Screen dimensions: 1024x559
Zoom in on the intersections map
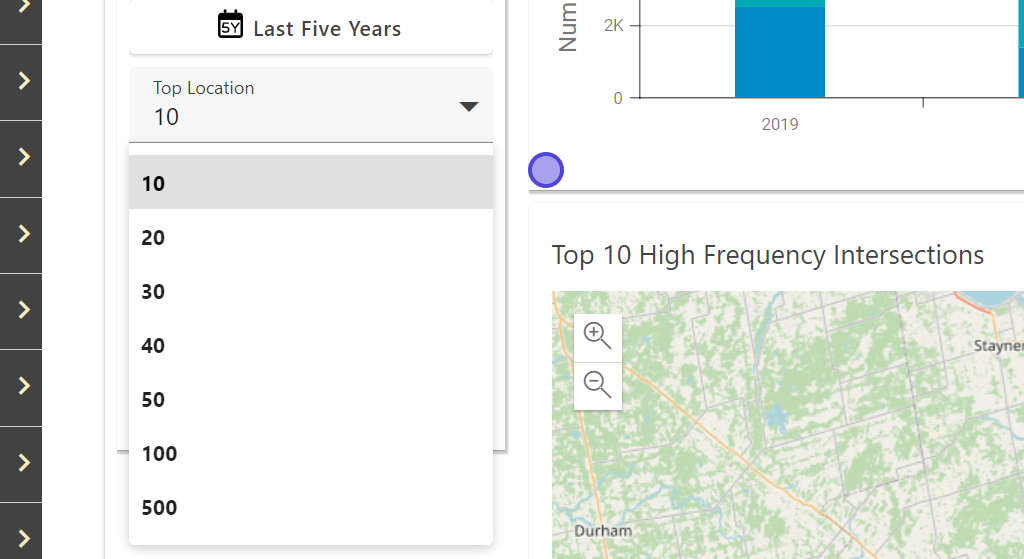pos(597,336)
